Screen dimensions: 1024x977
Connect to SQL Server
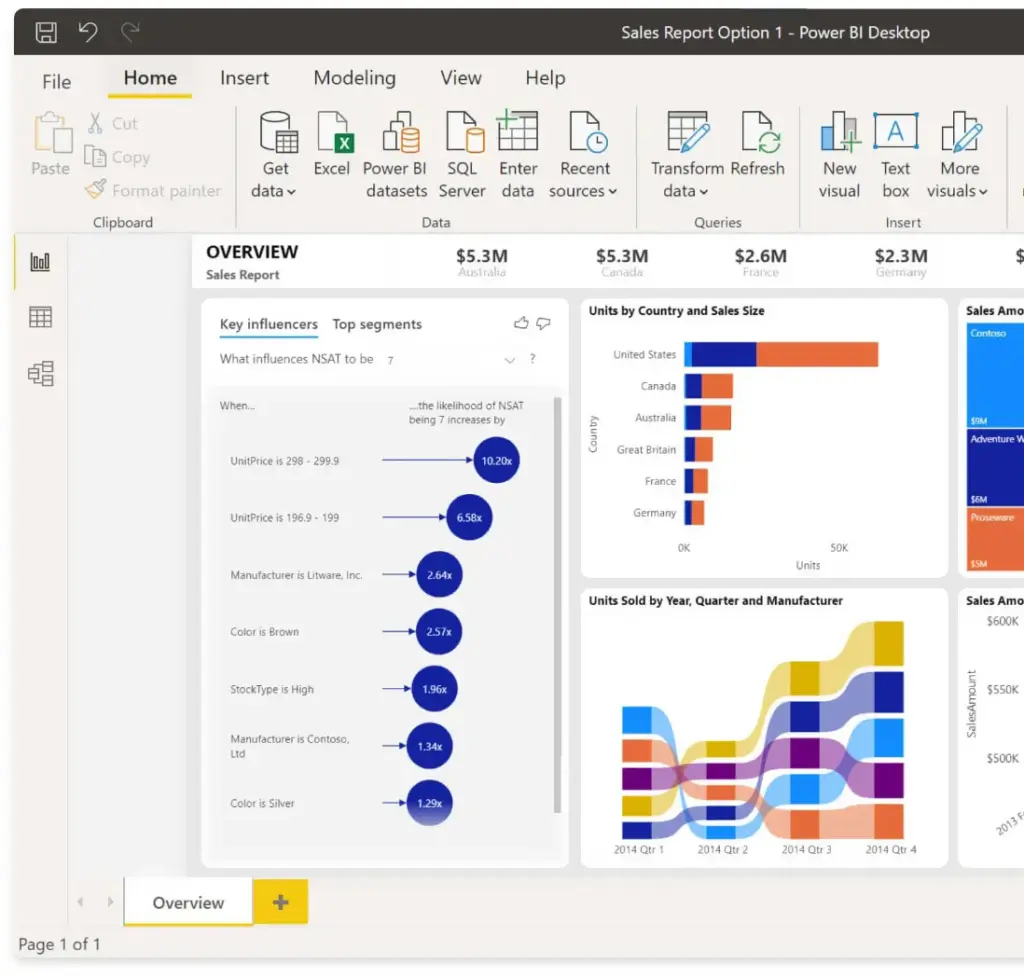[462, 155]
